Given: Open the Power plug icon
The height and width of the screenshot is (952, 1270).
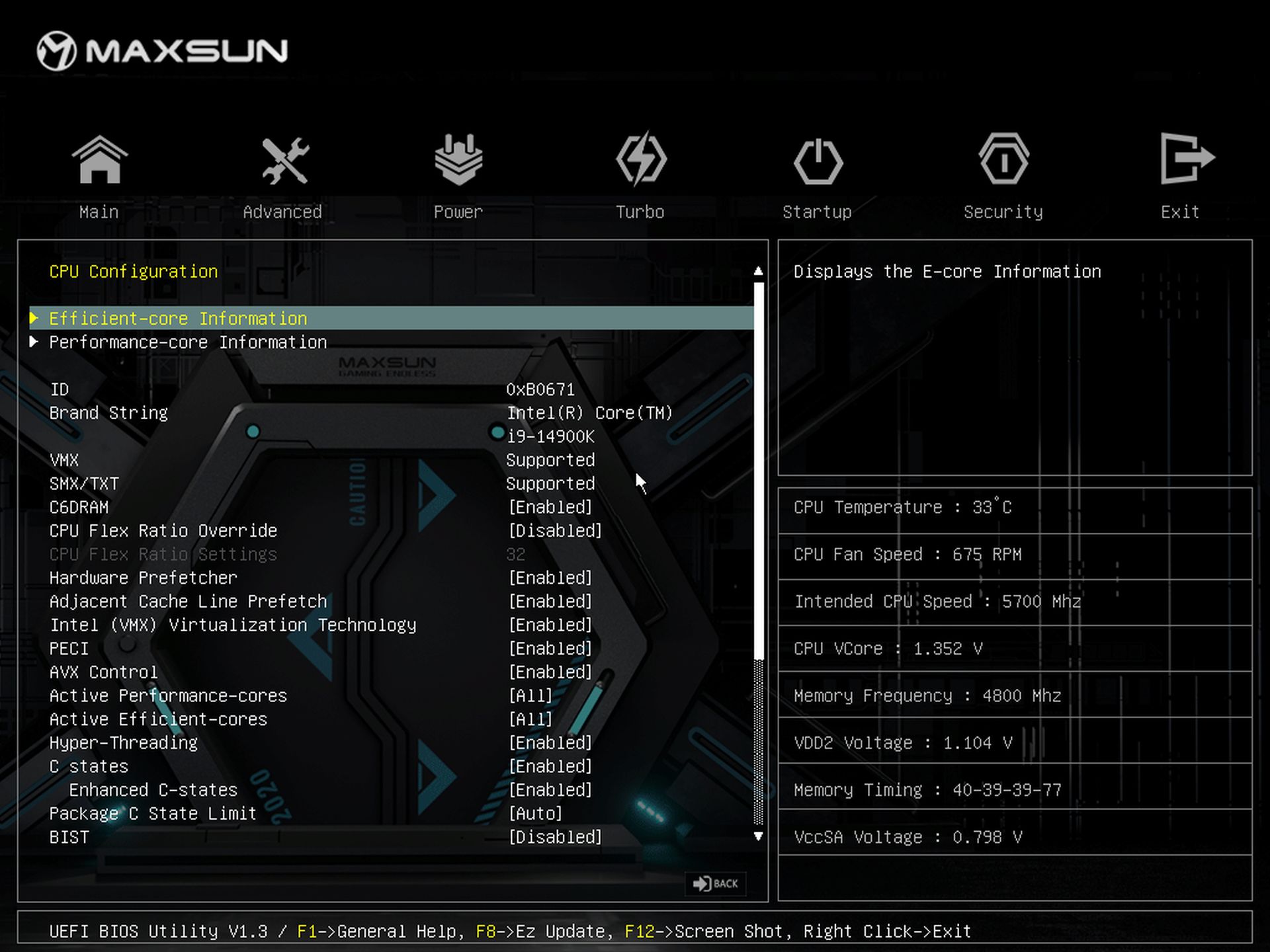Looking at the screenshot, I should click(x=458, y=159).
